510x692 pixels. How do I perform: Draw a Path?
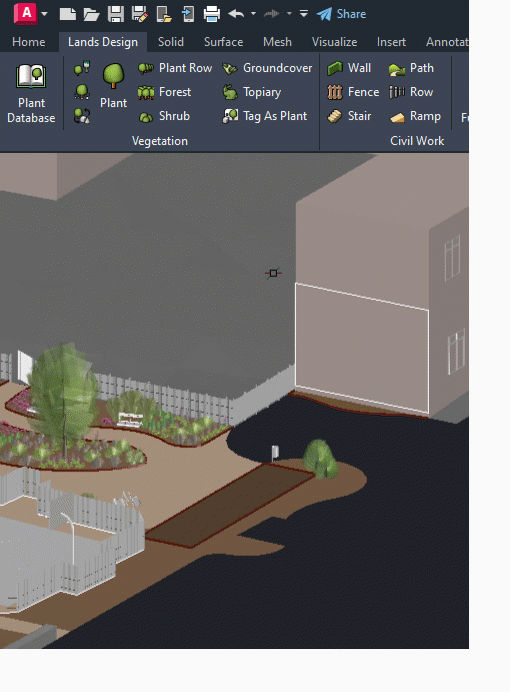411,68
